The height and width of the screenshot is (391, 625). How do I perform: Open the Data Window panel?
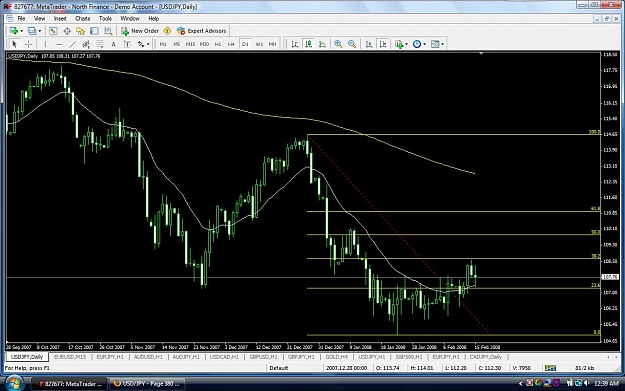click(x=67, y=31)
